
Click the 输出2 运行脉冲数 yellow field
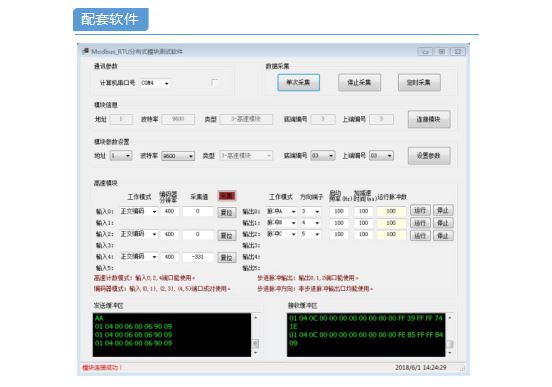click(x=391, y=234)
